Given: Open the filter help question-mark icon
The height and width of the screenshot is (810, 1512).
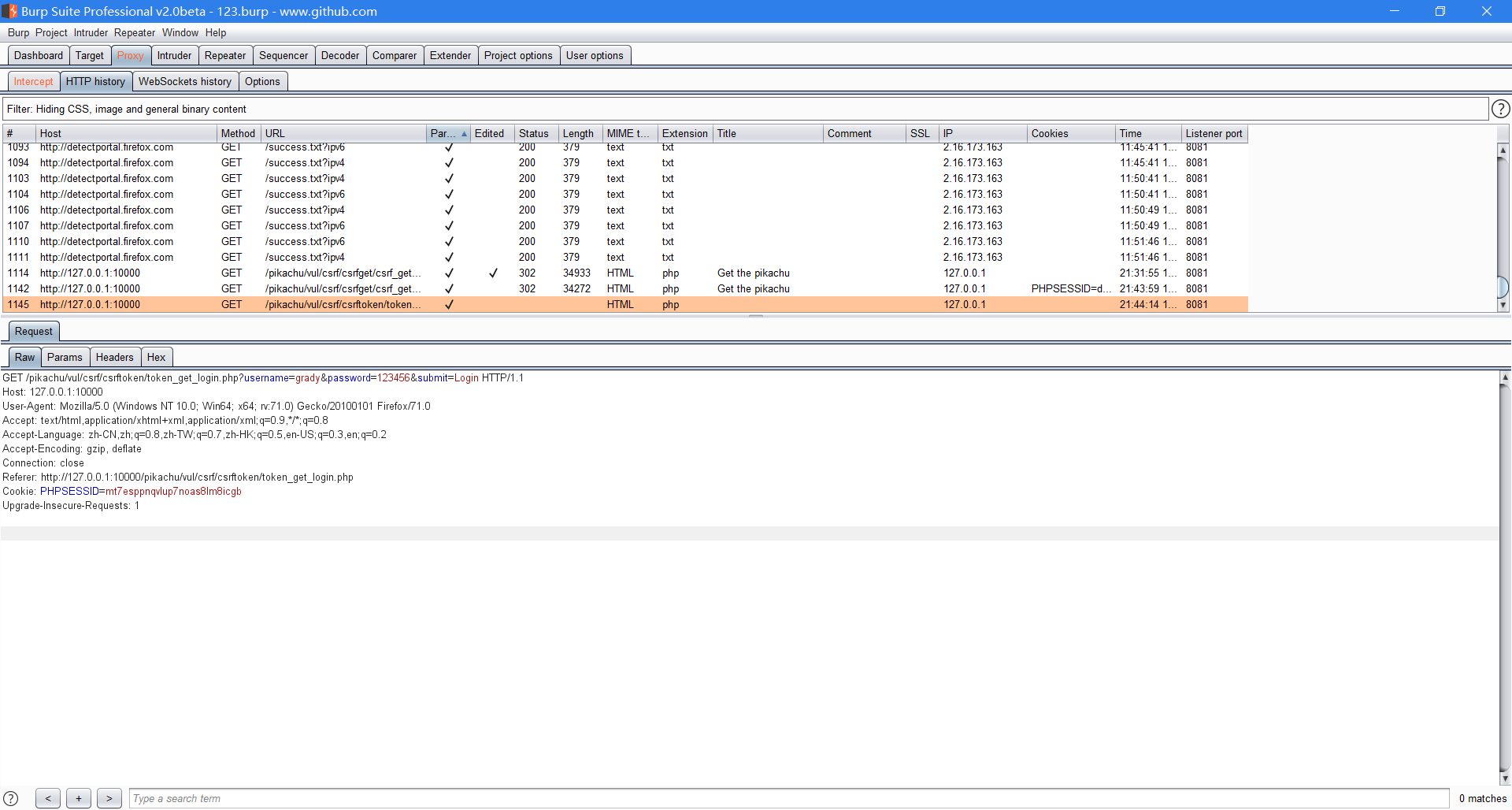Looking at the screenshot, I should (1501, 109).
